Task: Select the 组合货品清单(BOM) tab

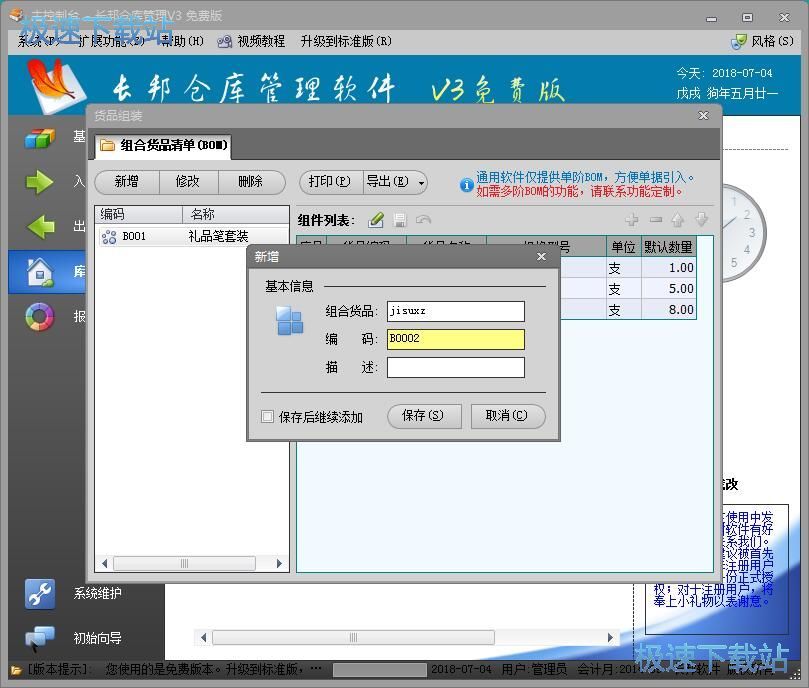Action: point(164,145)
